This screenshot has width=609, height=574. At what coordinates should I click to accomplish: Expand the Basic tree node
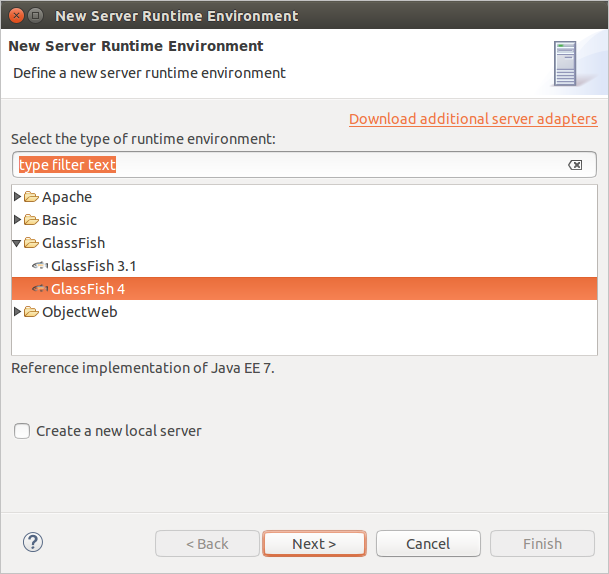tap(17, 219)
